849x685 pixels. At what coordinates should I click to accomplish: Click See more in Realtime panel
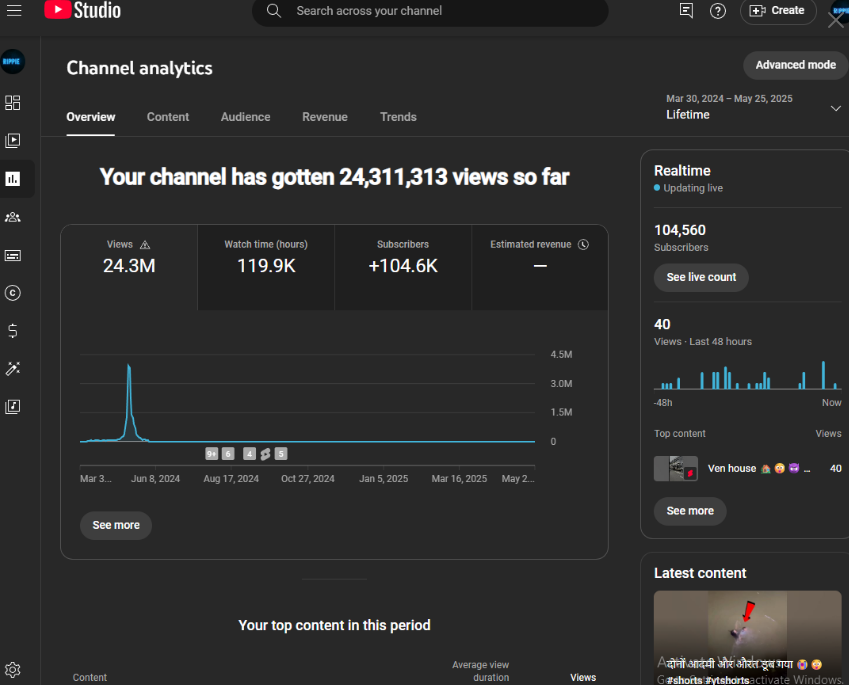[x=690, y=511]
